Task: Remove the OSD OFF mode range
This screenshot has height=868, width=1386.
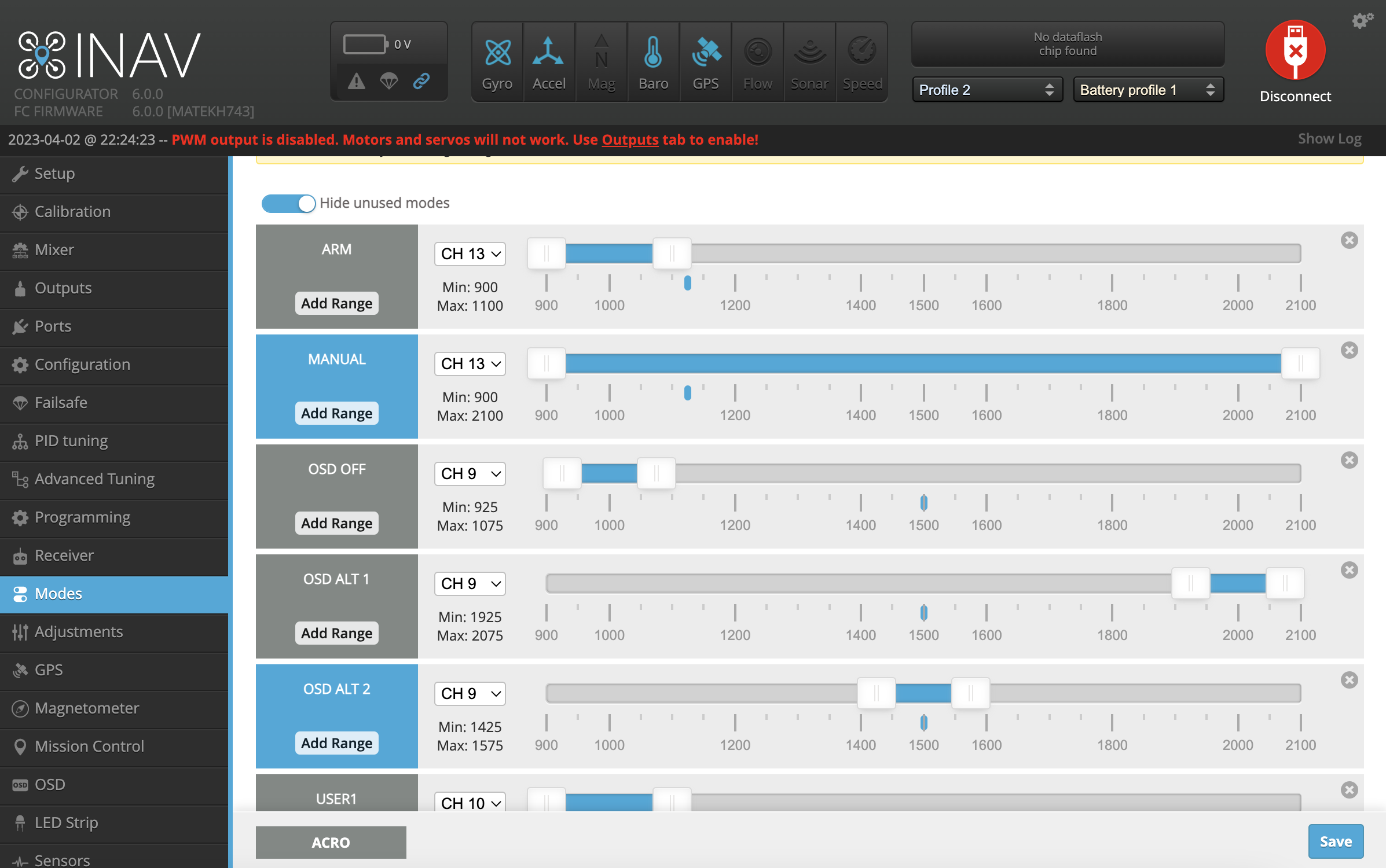Action: [x=1350, y=460]
